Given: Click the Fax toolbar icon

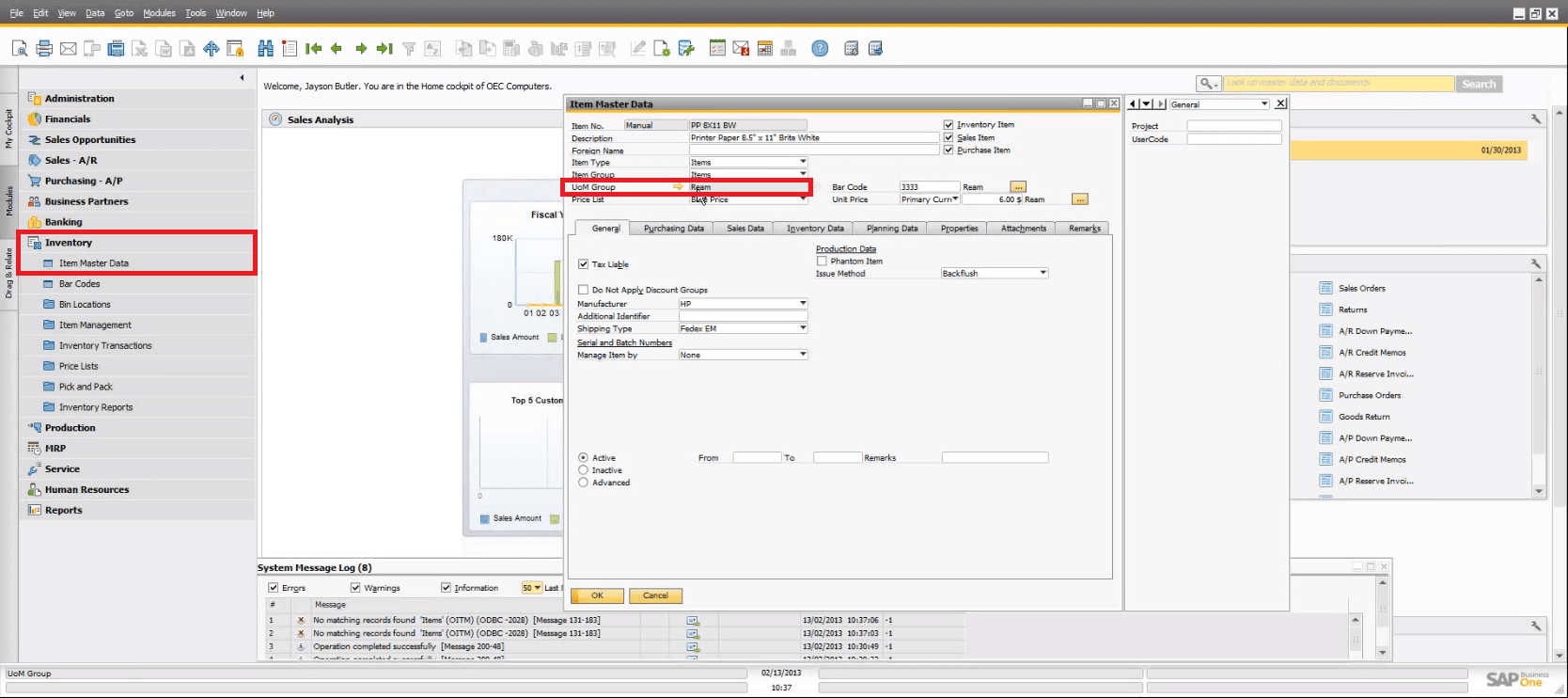Looking at the screenshot, I should point(116,48).
